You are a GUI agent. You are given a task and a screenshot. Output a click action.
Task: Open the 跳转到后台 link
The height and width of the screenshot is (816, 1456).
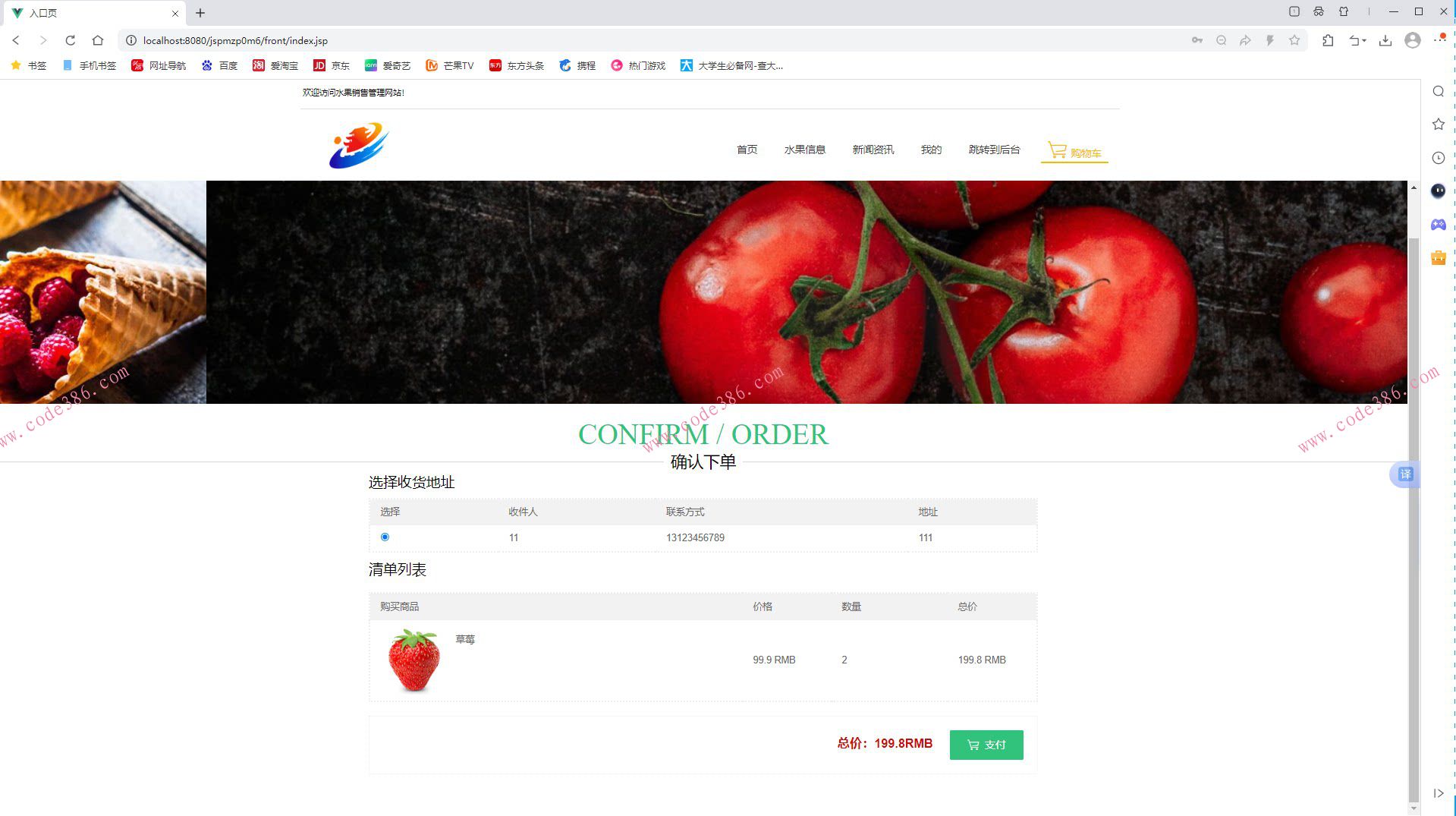(x=994, y=150)
